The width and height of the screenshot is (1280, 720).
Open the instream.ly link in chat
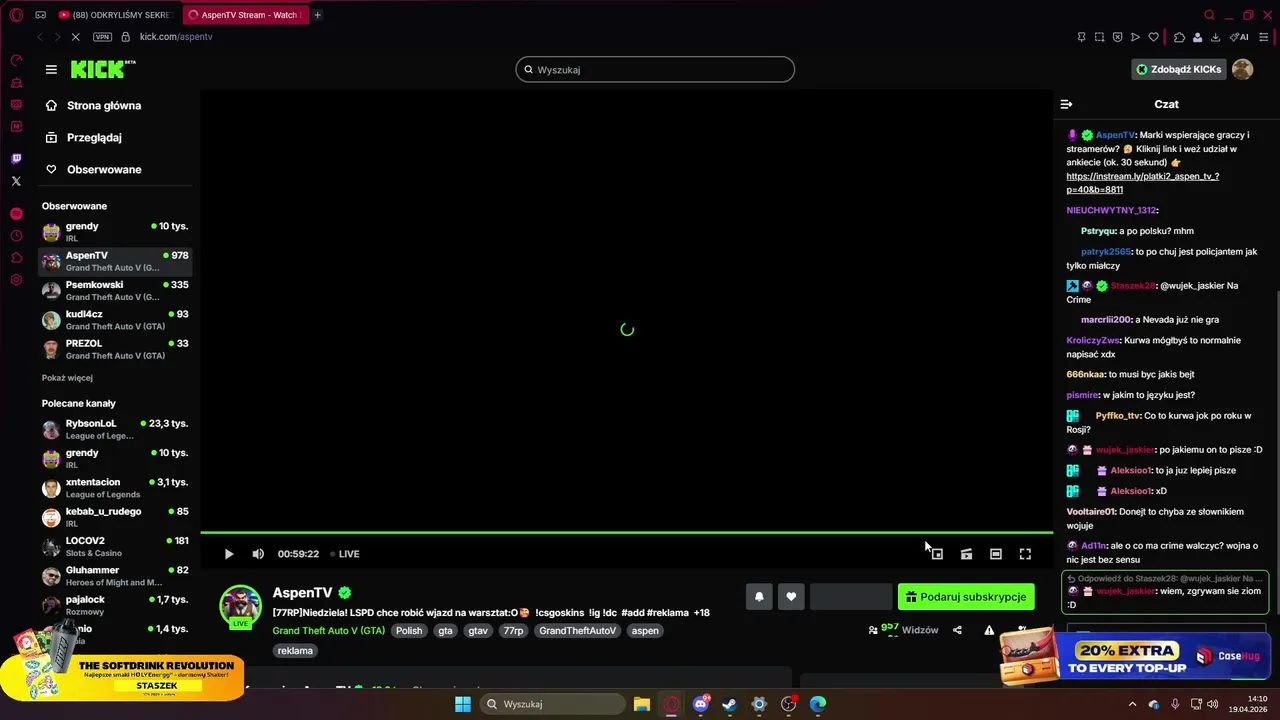click(x=1142, y=182)
